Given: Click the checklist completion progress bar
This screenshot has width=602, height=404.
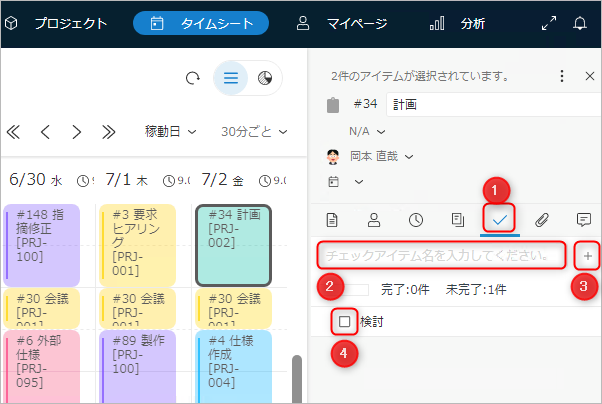Looking at the screenshot, I should pos(356,290).
